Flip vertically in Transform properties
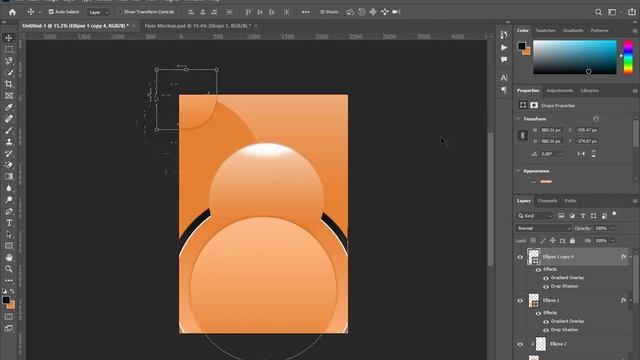The image size is (640, 360). [593, 154]
